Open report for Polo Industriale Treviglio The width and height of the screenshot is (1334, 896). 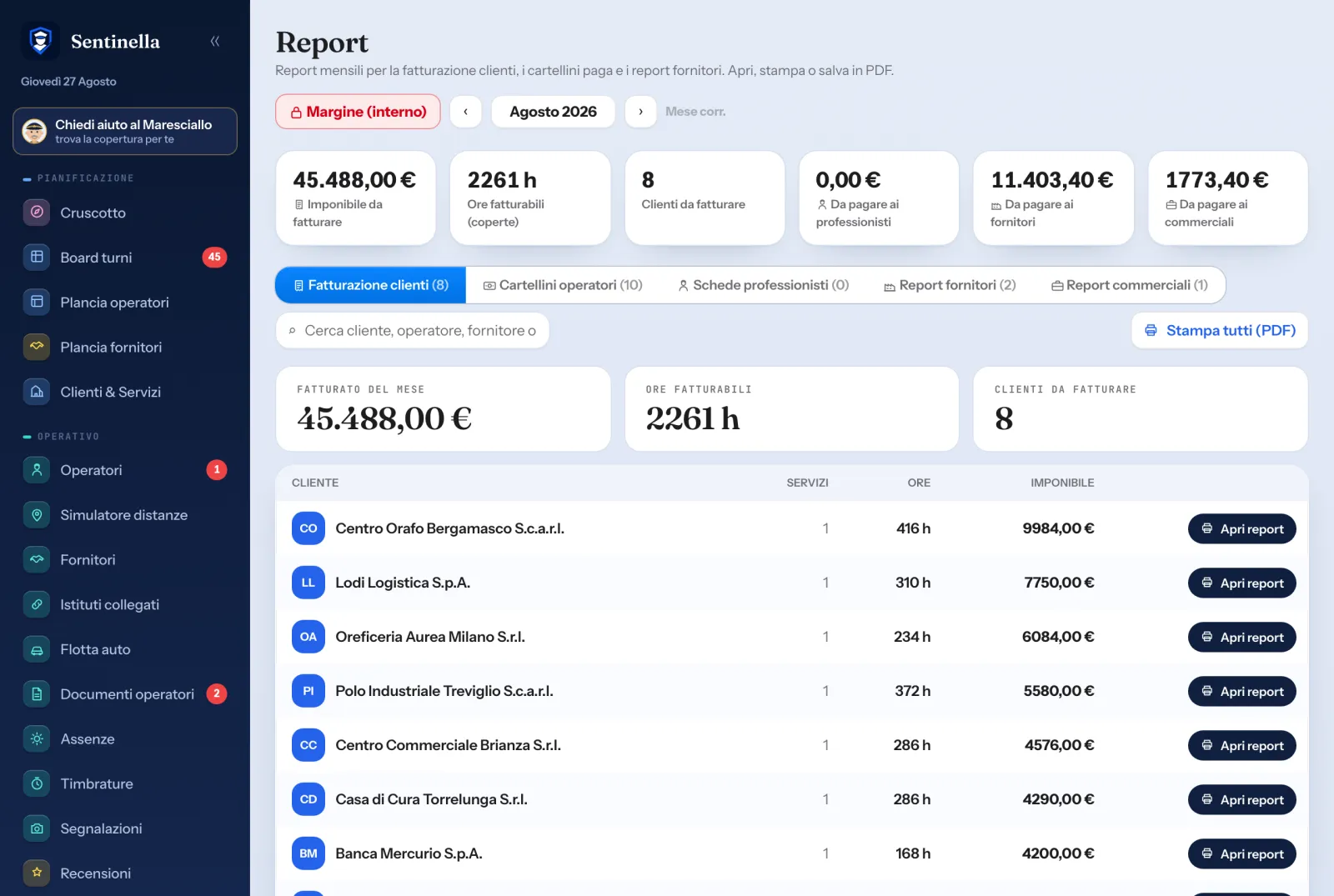click(x=1241, y=691)
